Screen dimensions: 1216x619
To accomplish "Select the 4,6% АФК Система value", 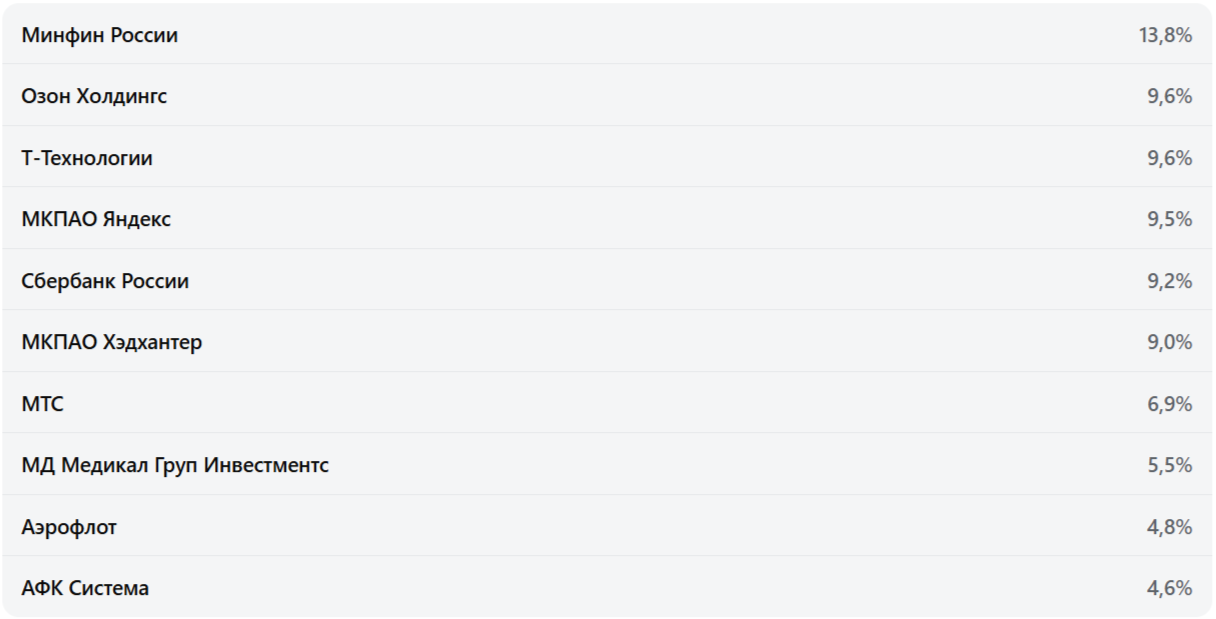I will click(x=1169, y=588).
